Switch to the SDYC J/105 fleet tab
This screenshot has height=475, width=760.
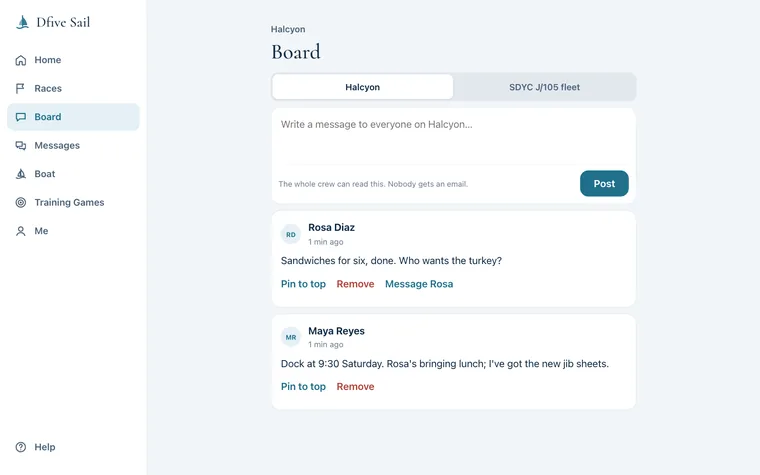544,87
